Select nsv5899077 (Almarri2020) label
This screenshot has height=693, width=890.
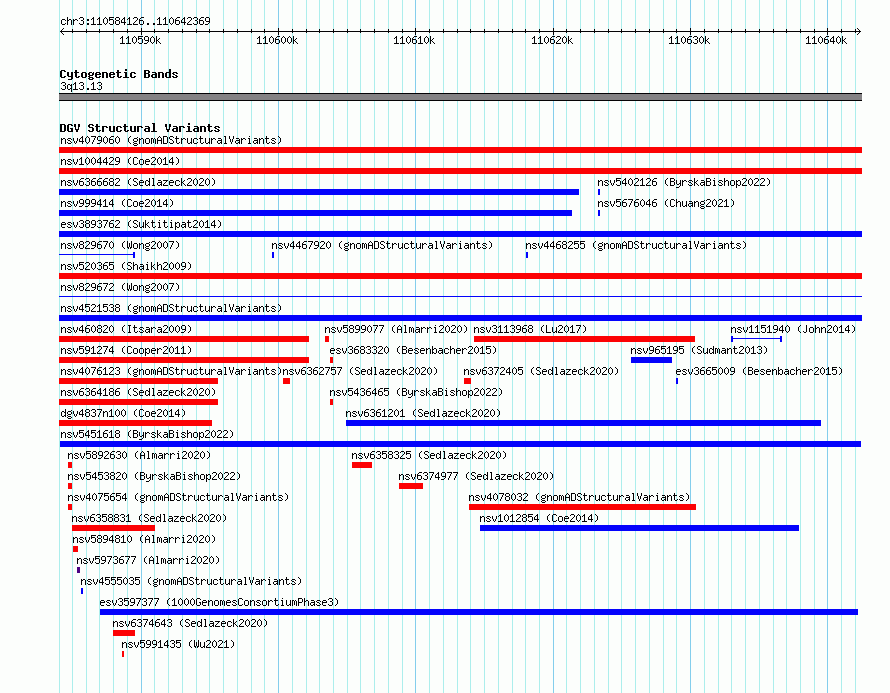pyautogui.click(x=396, y=329)
